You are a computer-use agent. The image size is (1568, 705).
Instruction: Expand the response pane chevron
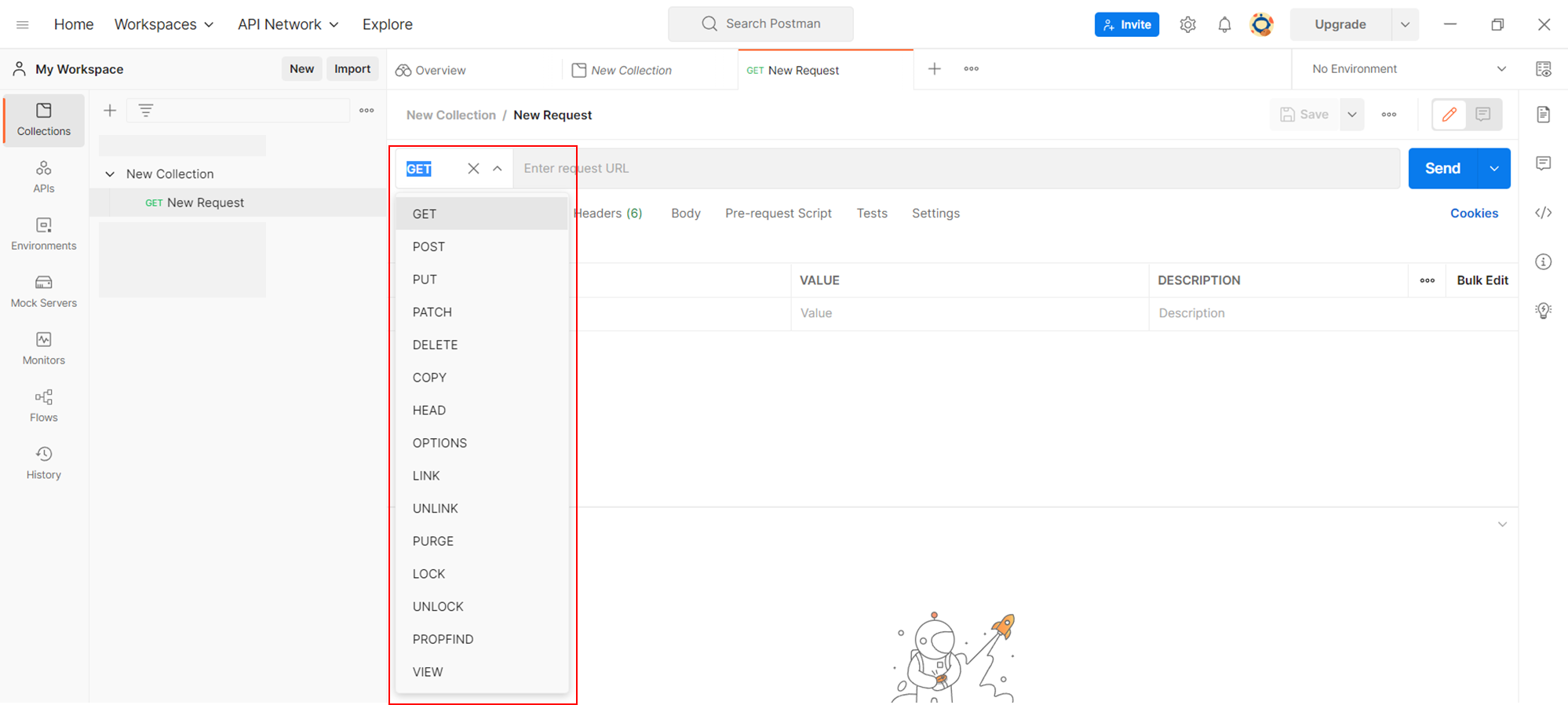pyautogui.click(x=1502, y=524)
